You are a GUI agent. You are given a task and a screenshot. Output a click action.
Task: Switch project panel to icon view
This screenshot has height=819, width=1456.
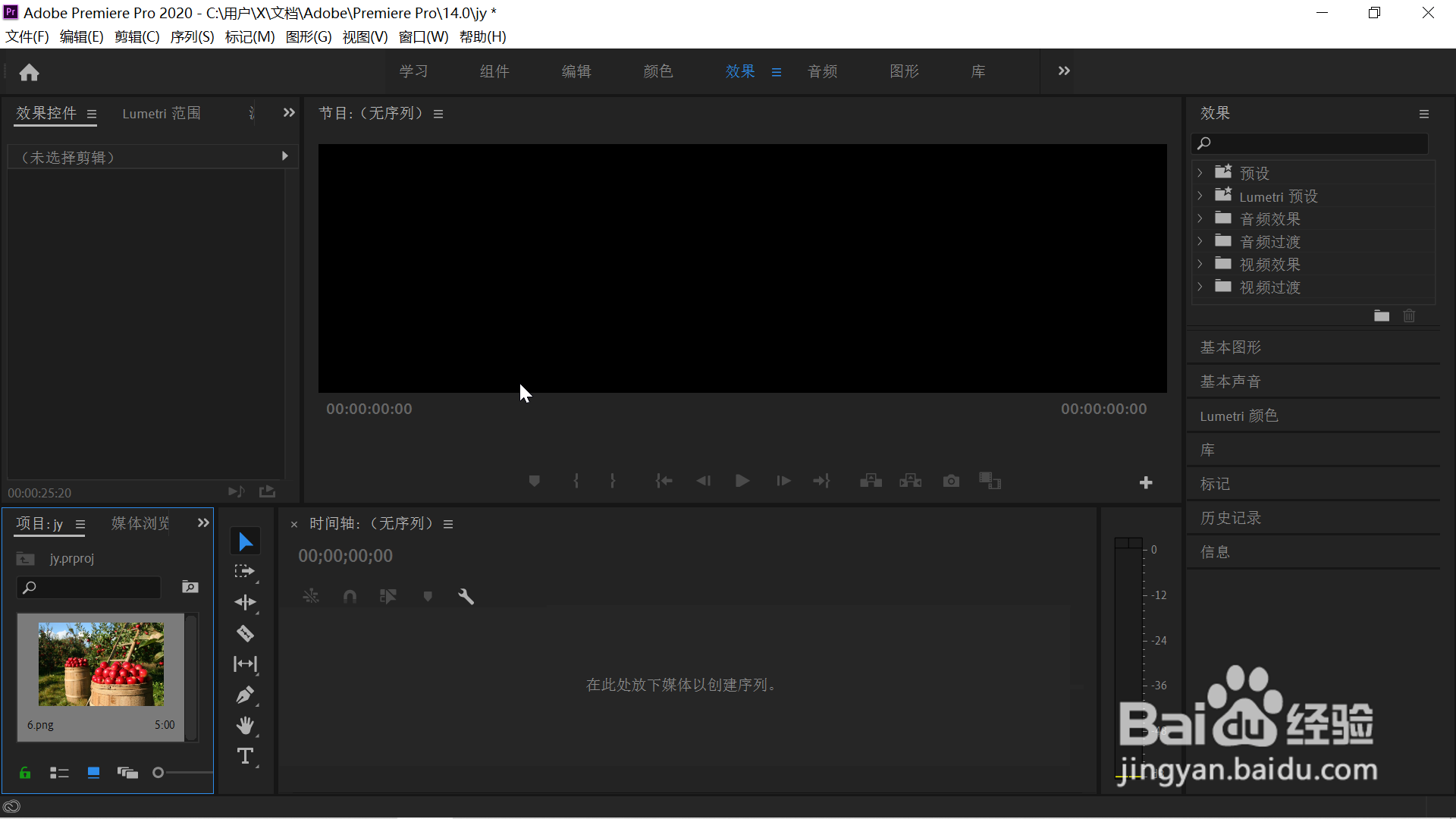click(93, 773)
